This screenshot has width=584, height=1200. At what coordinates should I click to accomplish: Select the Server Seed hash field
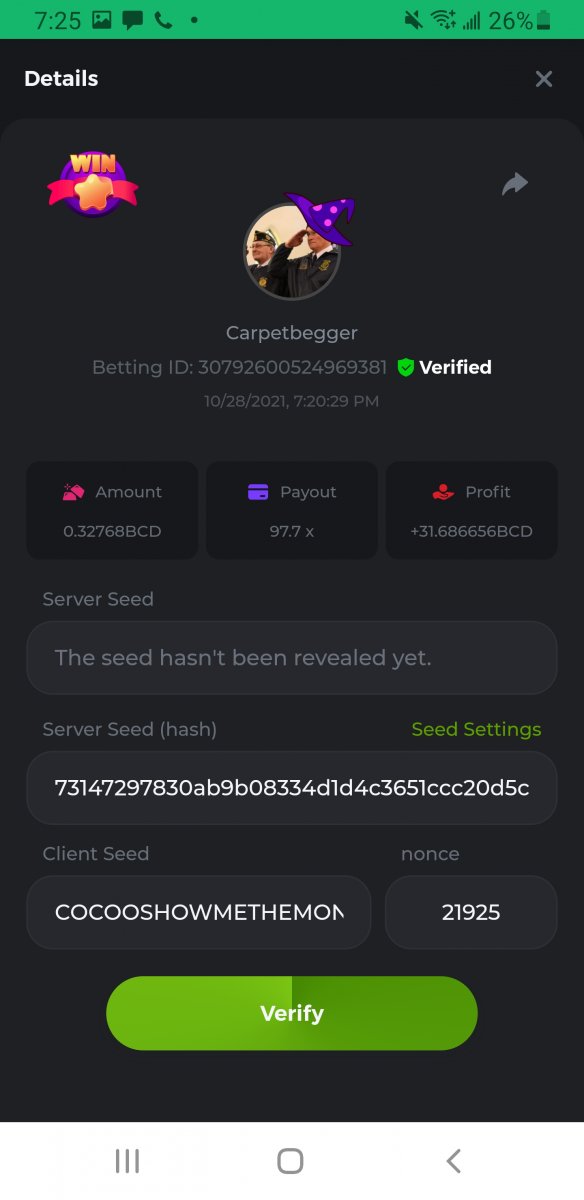pos(292,787)
